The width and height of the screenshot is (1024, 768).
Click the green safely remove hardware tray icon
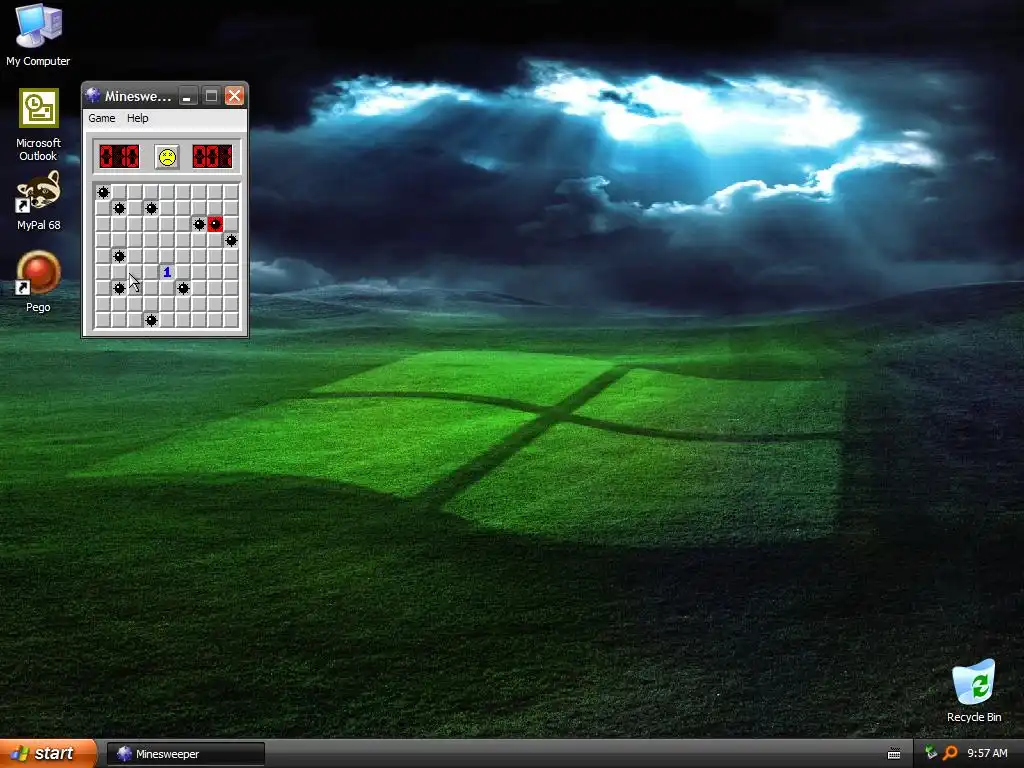point(931,753)
